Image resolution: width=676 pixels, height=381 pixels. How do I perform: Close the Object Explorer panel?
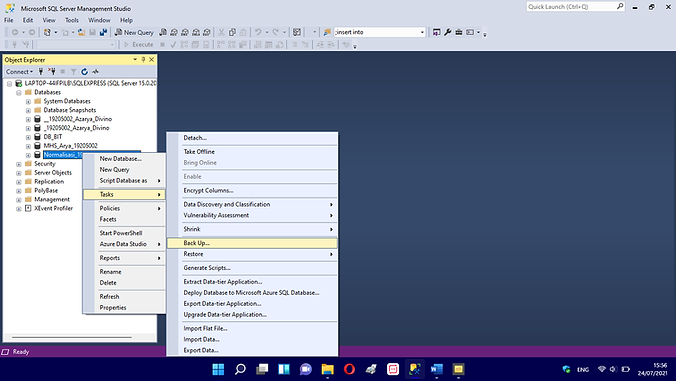pyautogui.click(x=151, y=59)
